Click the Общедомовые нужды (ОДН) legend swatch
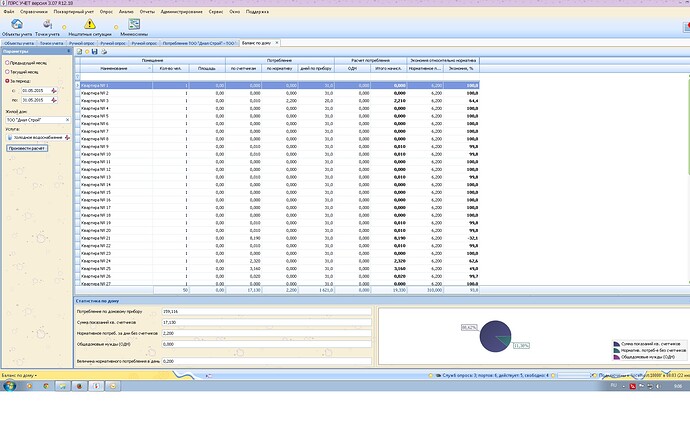Viewport: 690px width, 435px height. click(617, 357)
